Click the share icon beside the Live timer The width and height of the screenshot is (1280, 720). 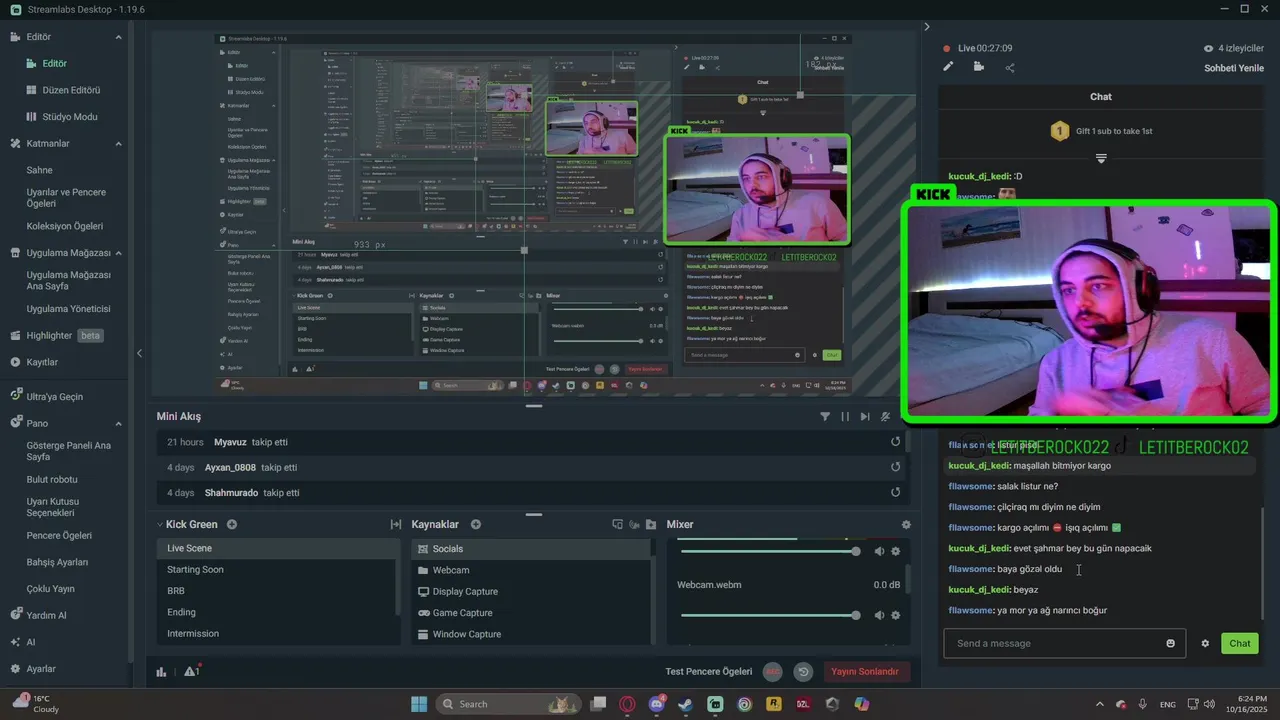pyautogui.click(x=1010, y=68)
